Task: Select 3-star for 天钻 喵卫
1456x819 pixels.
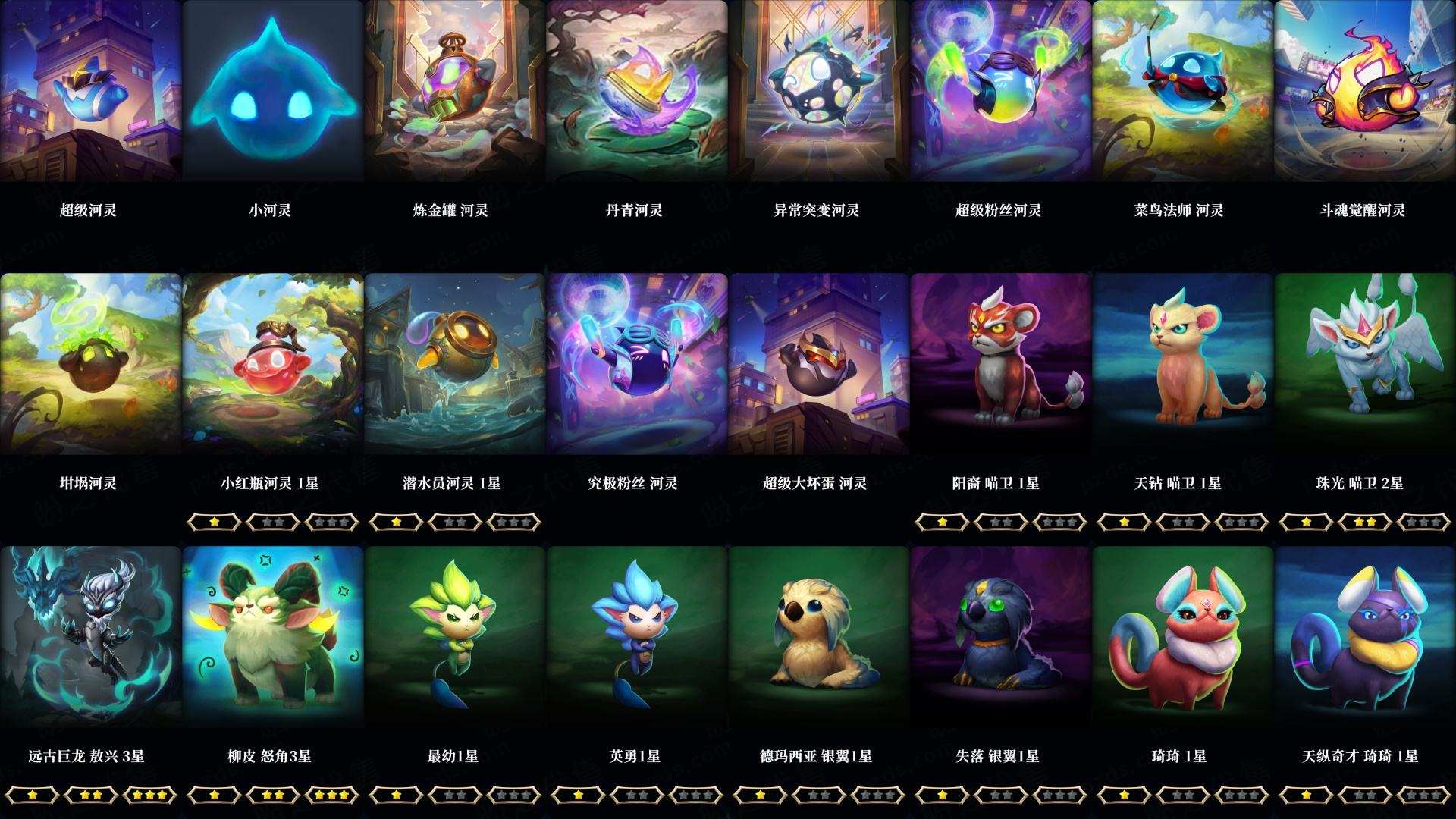Action: pyautogui.click(x=1242, y=522)
